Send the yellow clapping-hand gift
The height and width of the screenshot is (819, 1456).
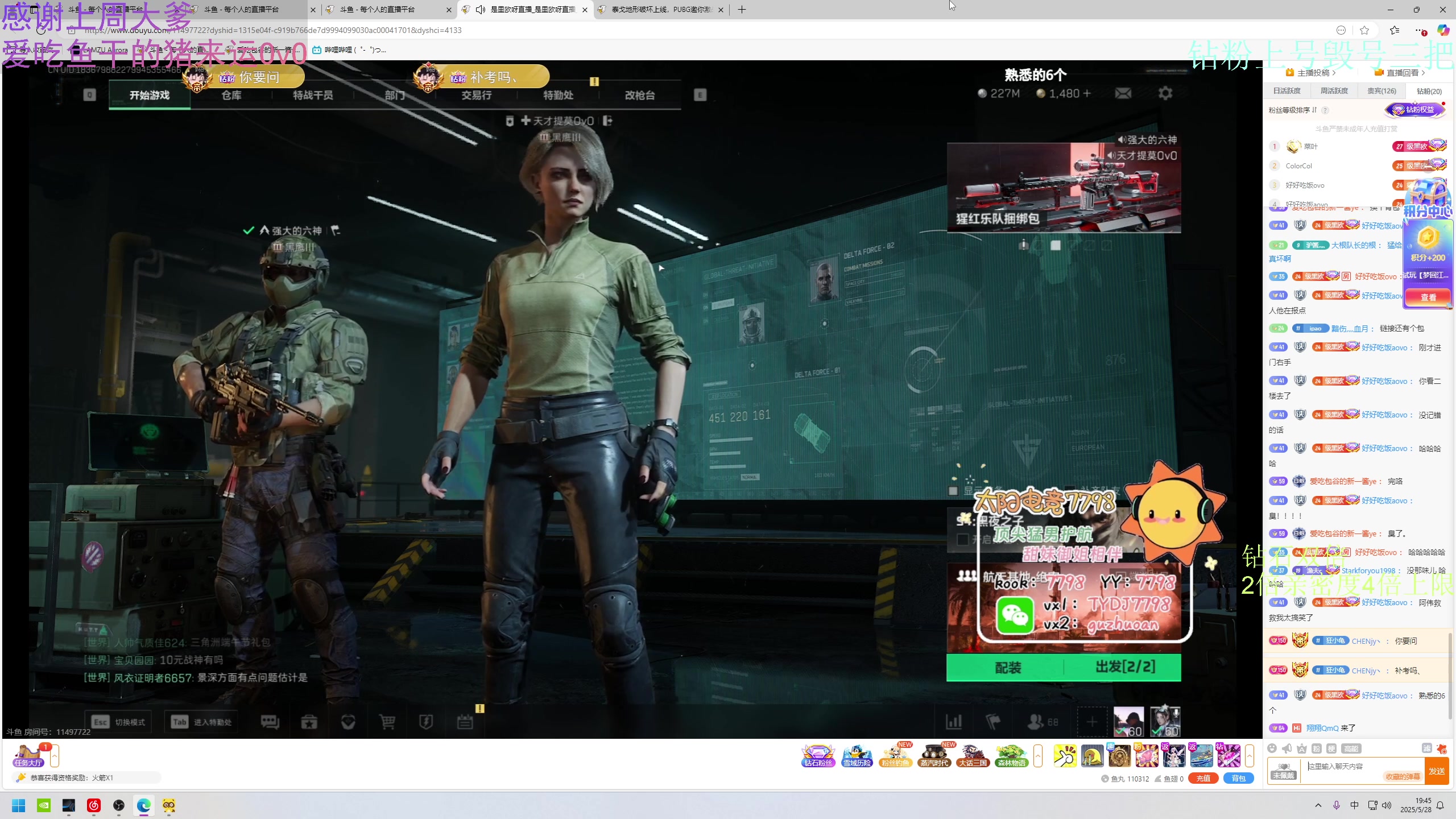[x=1065, y=756]
